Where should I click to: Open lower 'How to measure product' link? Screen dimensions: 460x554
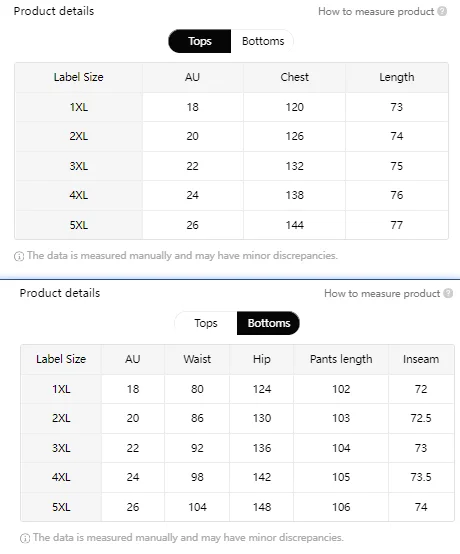[x=382, y=294]
